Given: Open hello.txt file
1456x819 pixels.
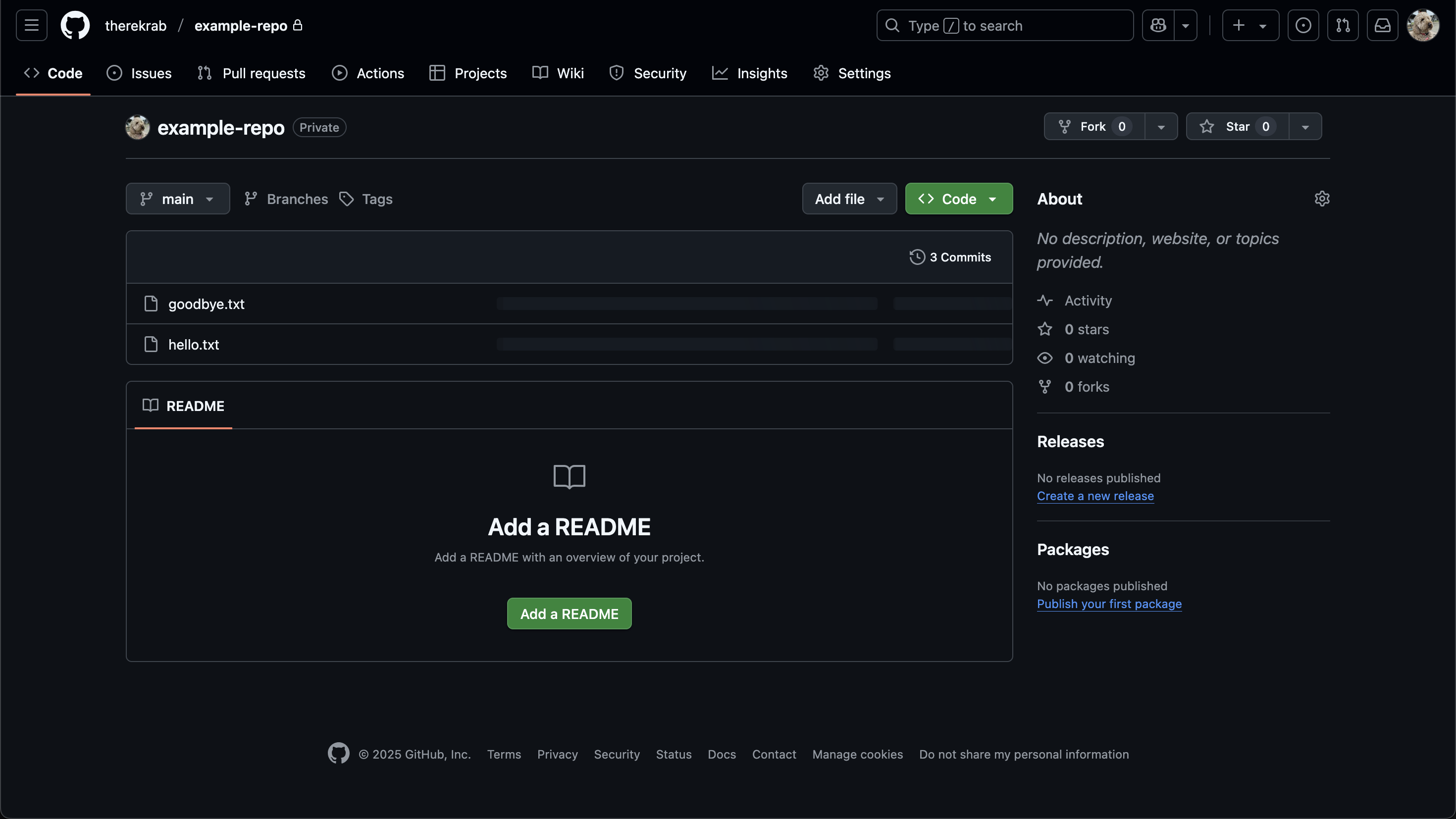Looking at the screenshot, I should [x=193, y=345].
